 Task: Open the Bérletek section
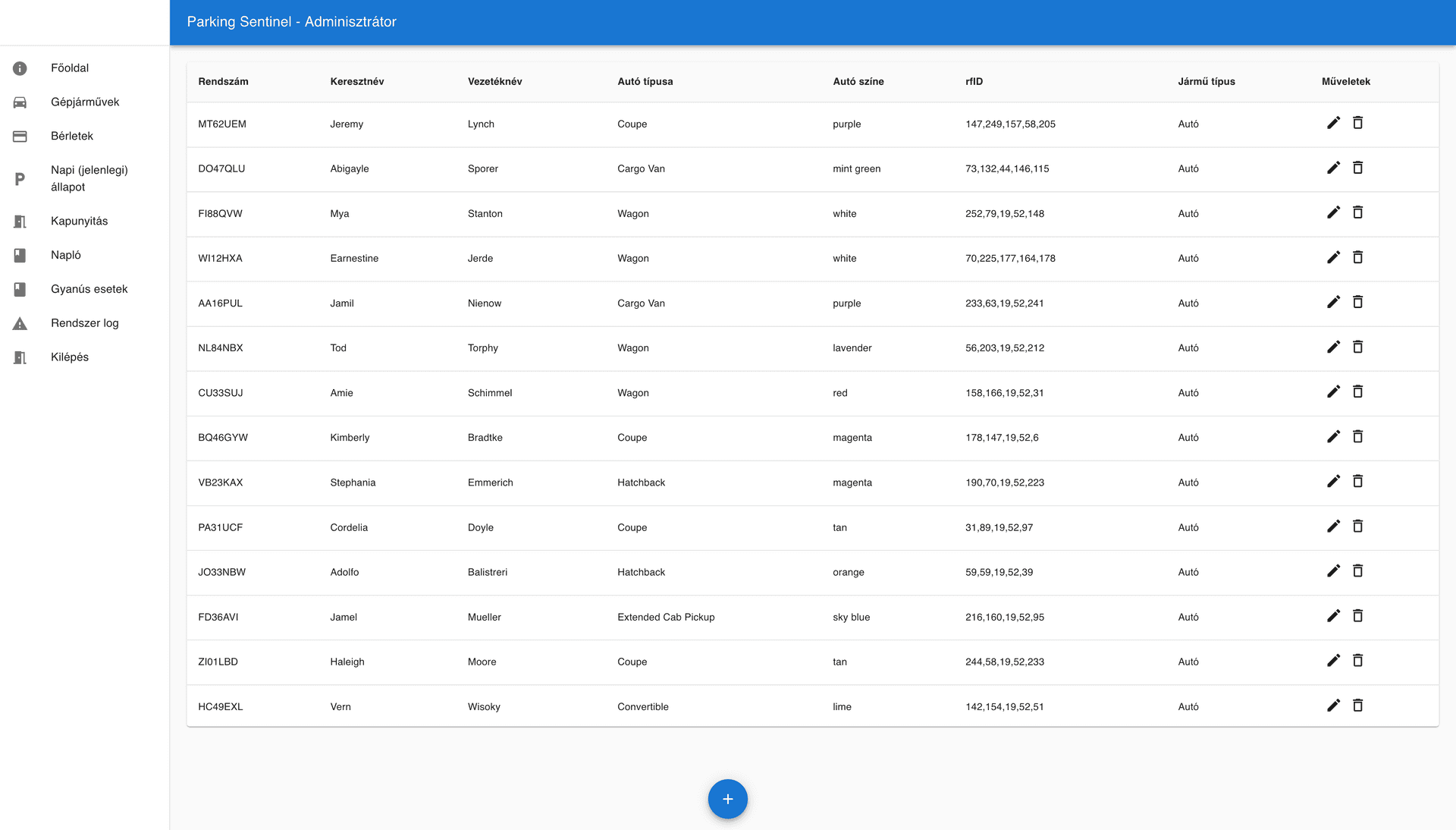click(84, 137)
